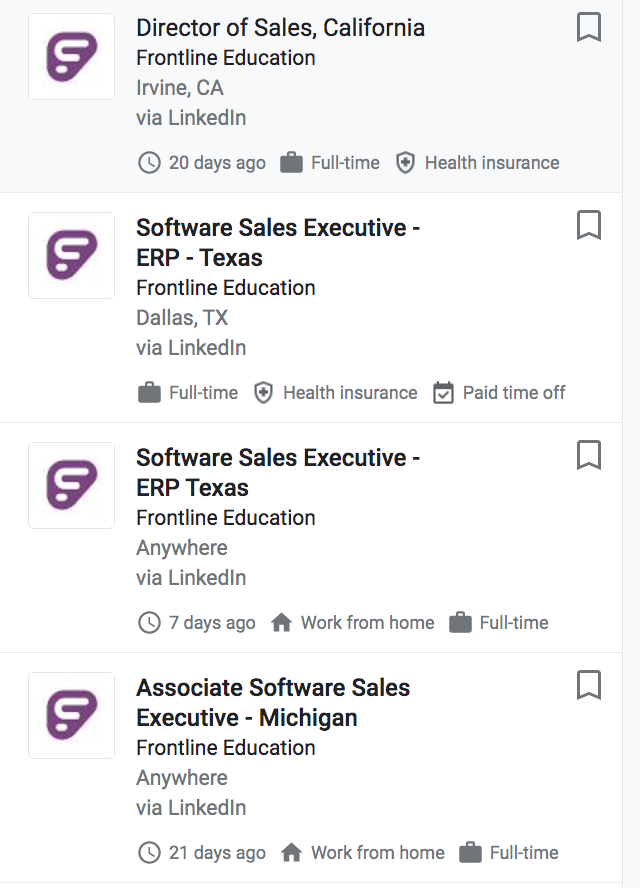Select the Irvine, CA location text
Viewport: 640px width, 888px height.
180,88
